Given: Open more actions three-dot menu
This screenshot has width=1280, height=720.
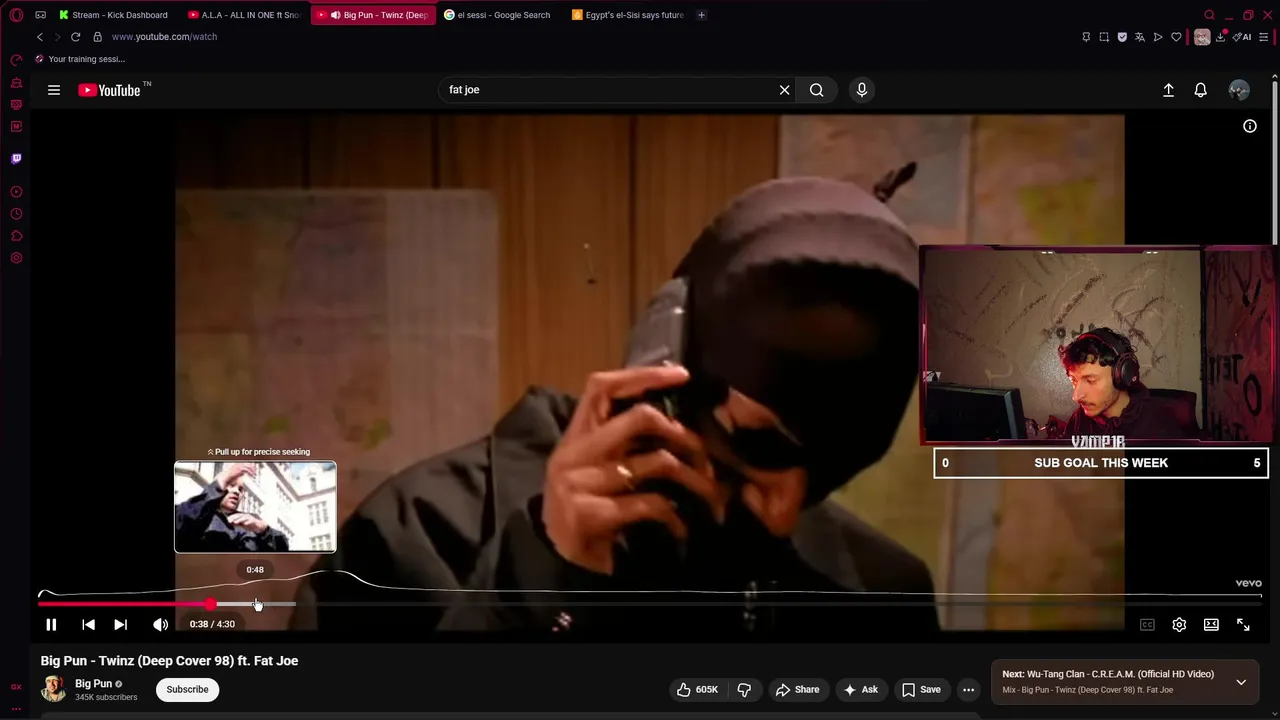Looking at the screenshot, I should pyautogui.click(x=968, y=689).
